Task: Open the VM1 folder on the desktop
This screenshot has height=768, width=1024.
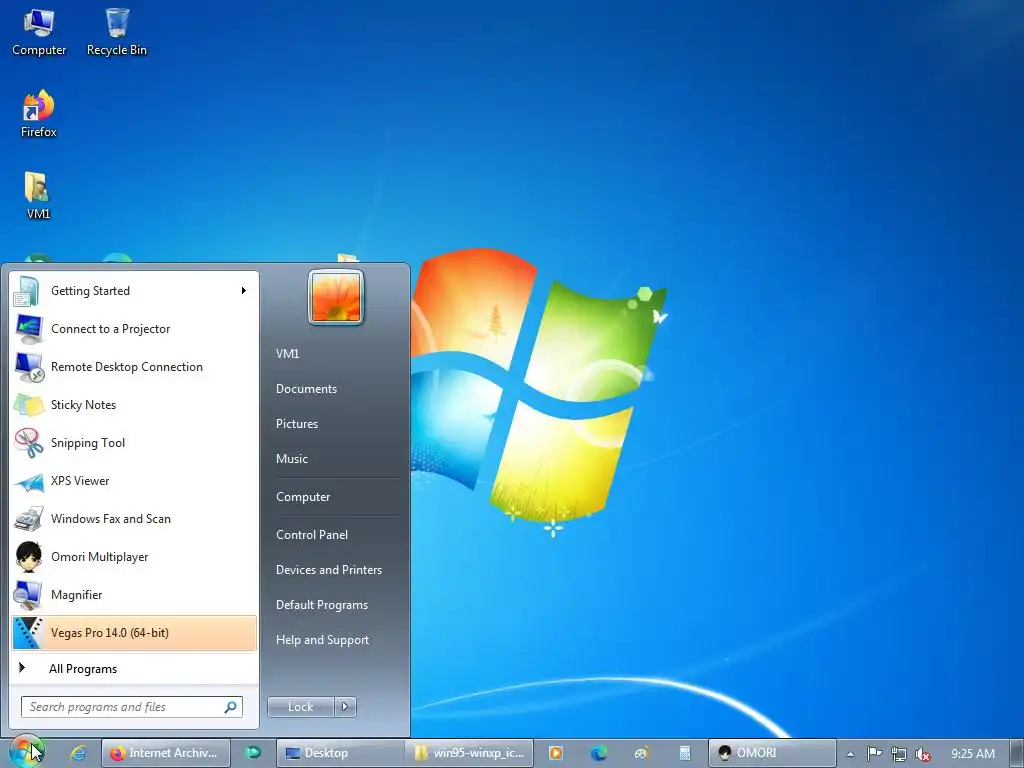Action: click(x=39, y=196)
